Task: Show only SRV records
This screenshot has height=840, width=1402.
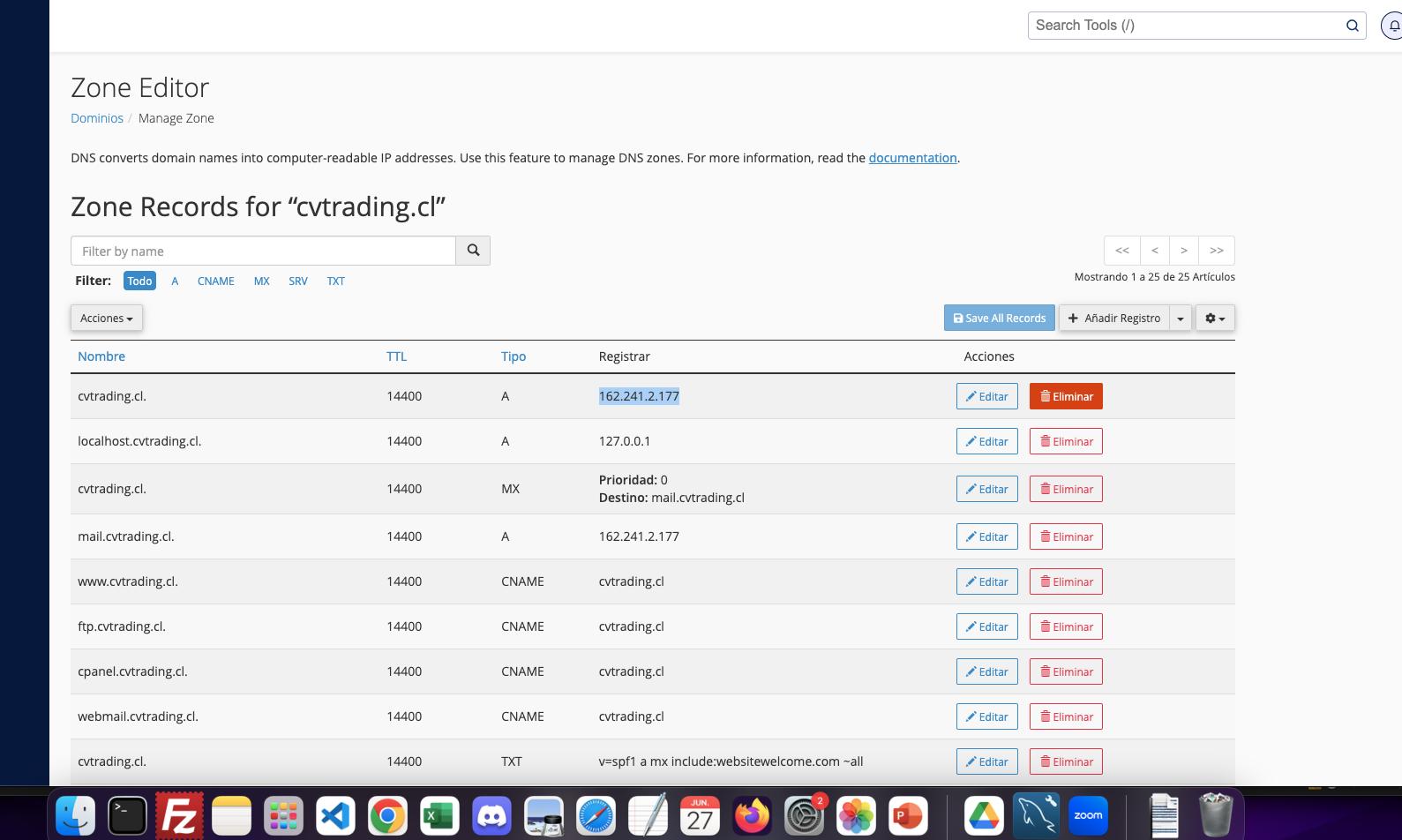Action: pyautogui.click(x=298, y=281)
